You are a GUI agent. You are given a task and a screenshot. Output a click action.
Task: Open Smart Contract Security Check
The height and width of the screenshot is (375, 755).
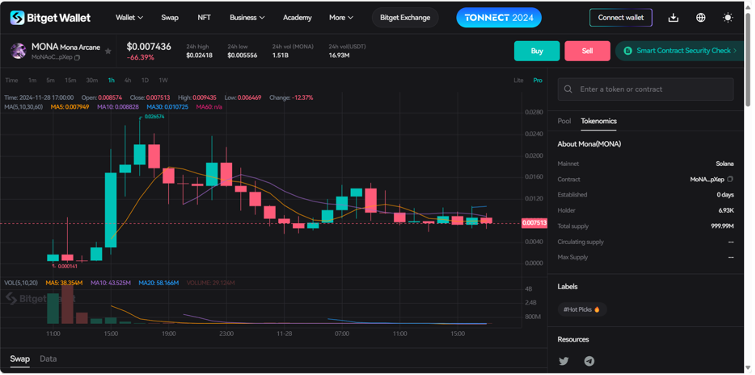[x=680, y=51]
